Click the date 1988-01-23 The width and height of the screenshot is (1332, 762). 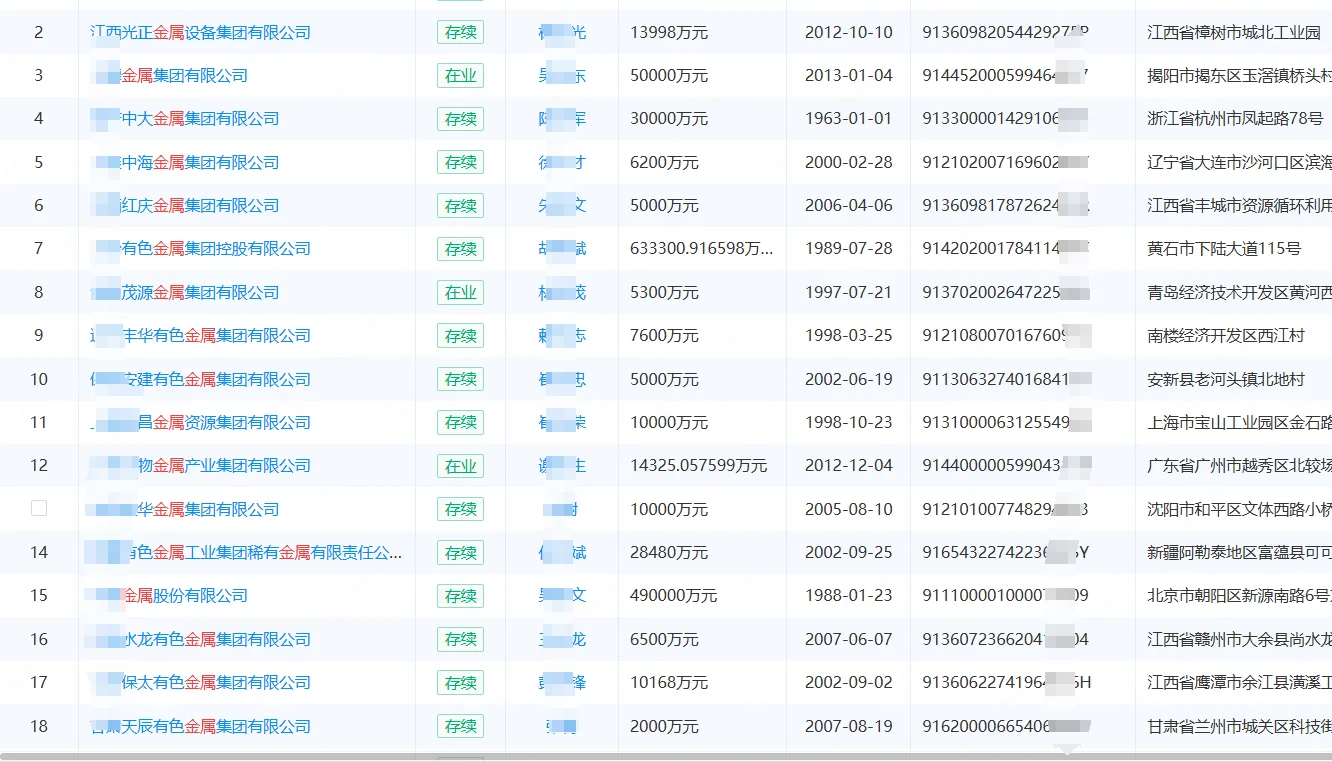(x=849, y=595)
